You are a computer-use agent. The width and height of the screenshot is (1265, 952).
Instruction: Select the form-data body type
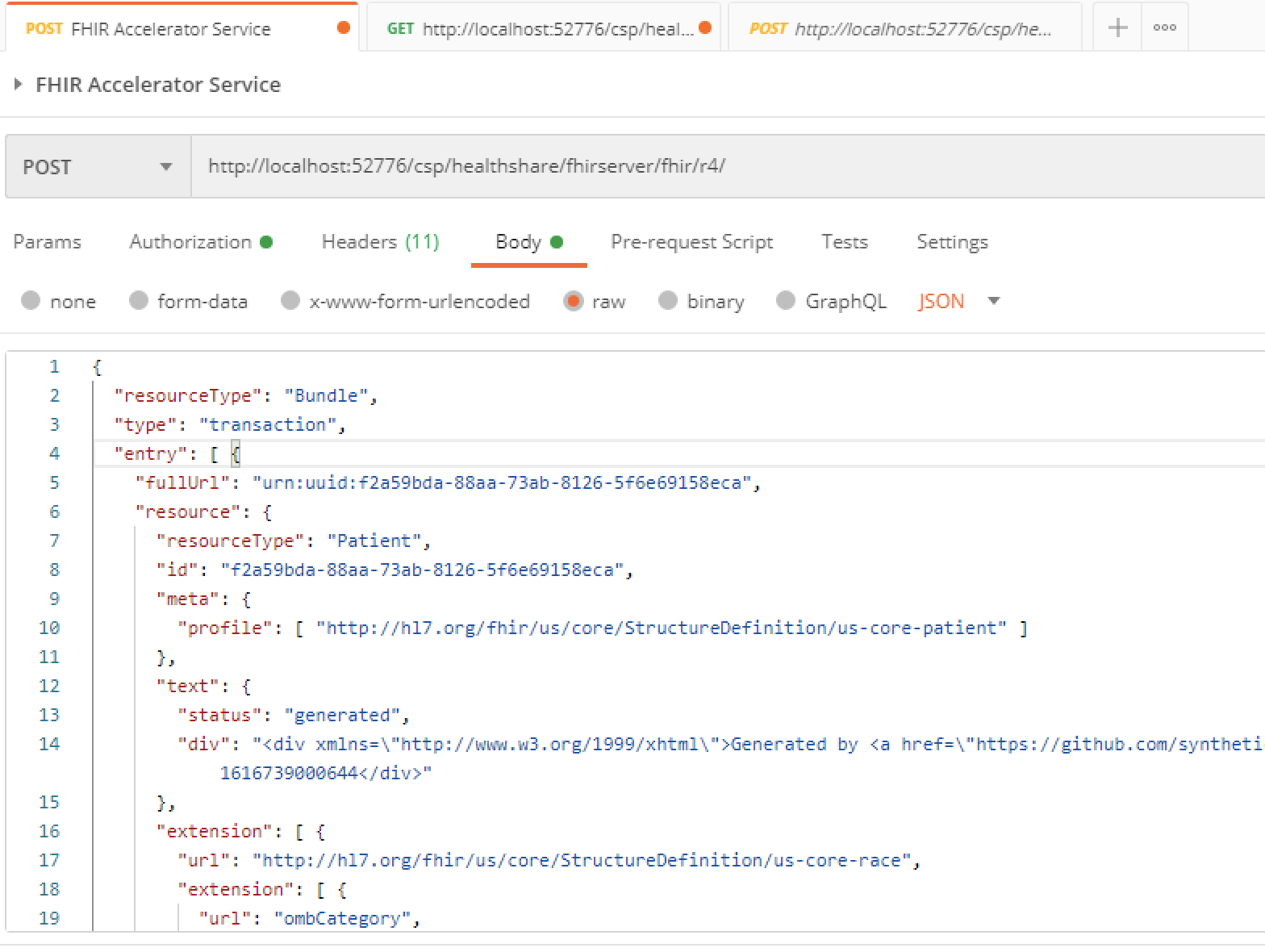[139, 301]
